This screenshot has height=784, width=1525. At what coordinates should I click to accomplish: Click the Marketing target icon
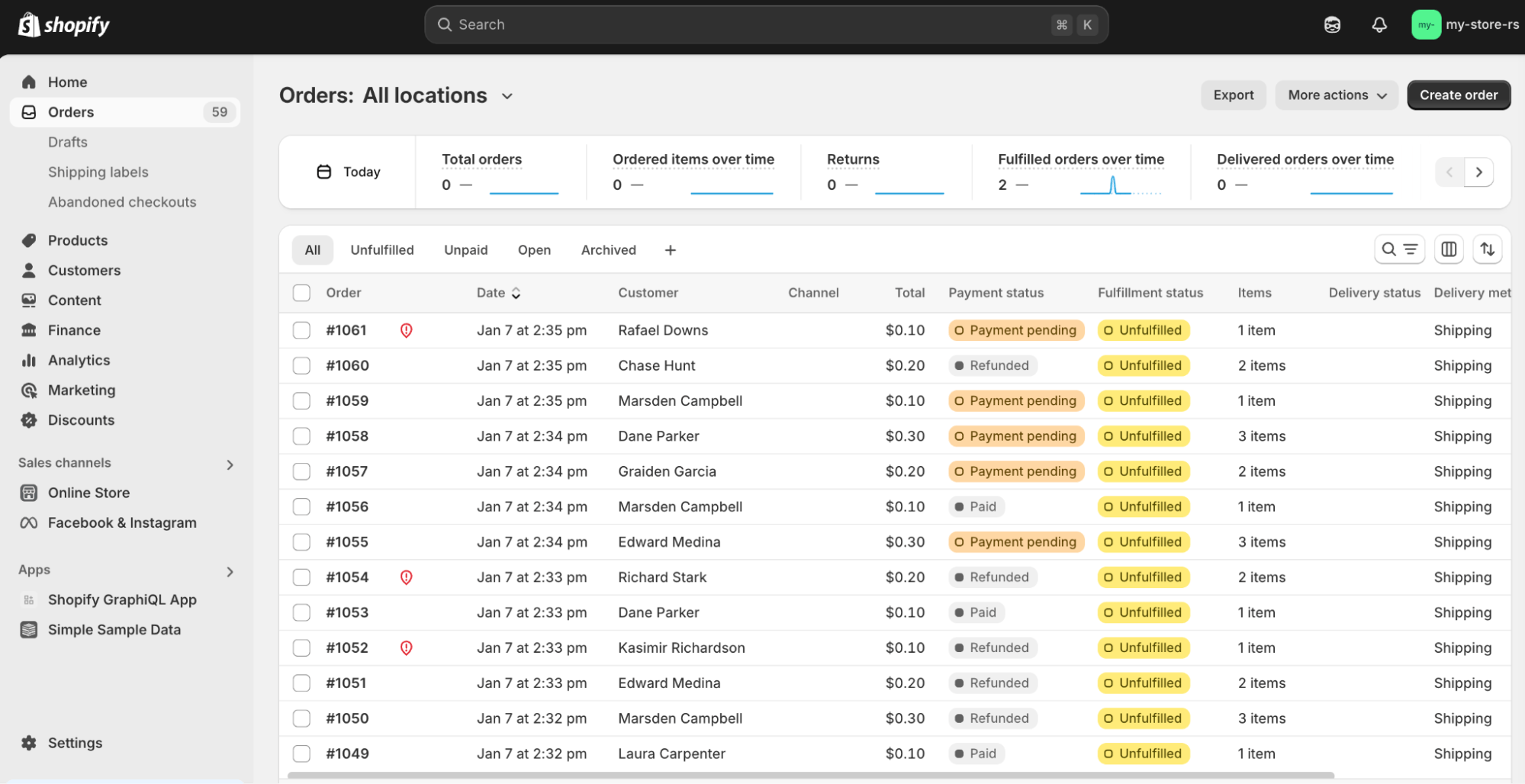pyautogui.click(x=29, y=390)
